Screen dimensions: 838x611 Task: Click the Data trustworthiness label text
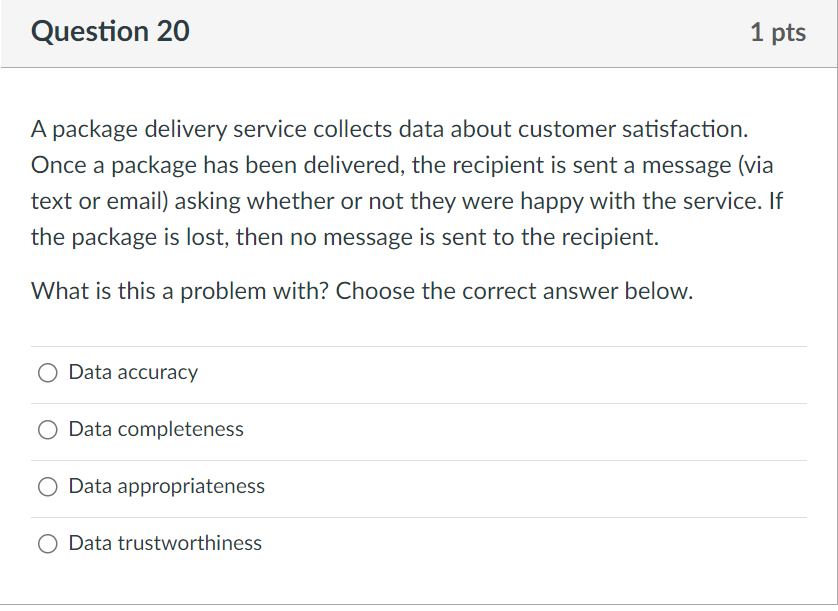tap(164, 543)
